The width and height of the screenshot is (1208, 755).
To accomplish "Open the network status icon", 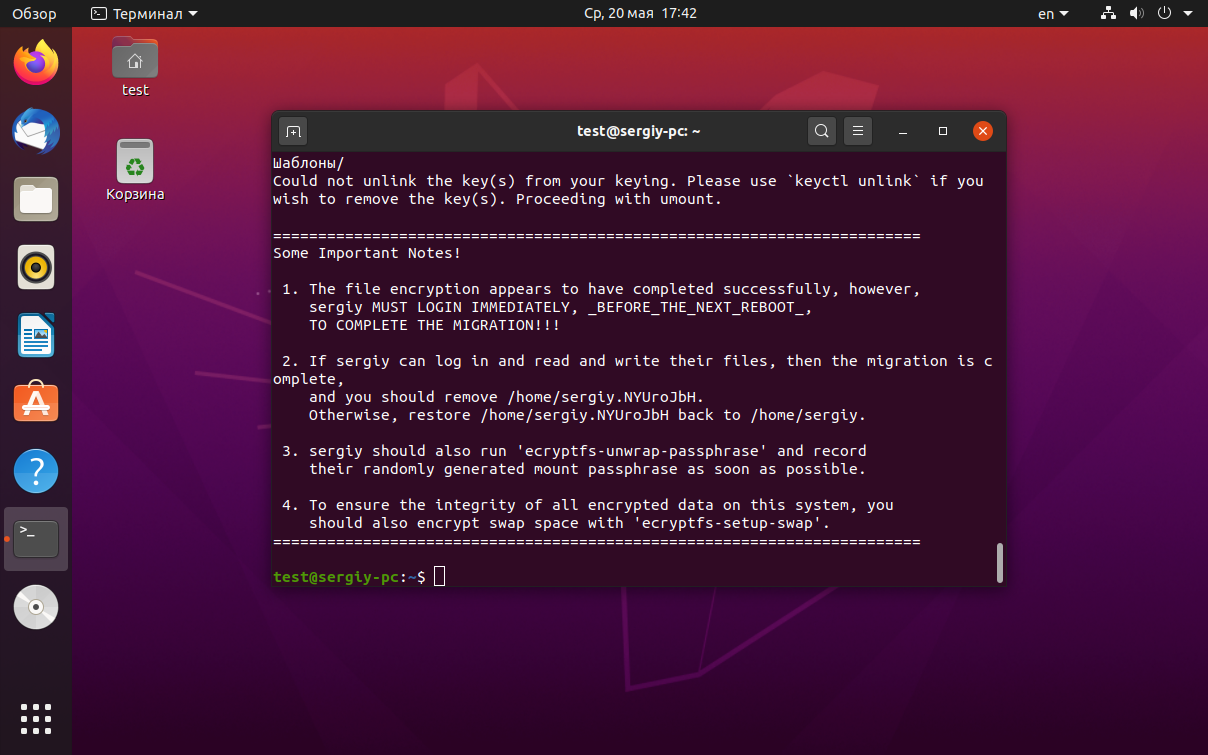I will 1108,14.
